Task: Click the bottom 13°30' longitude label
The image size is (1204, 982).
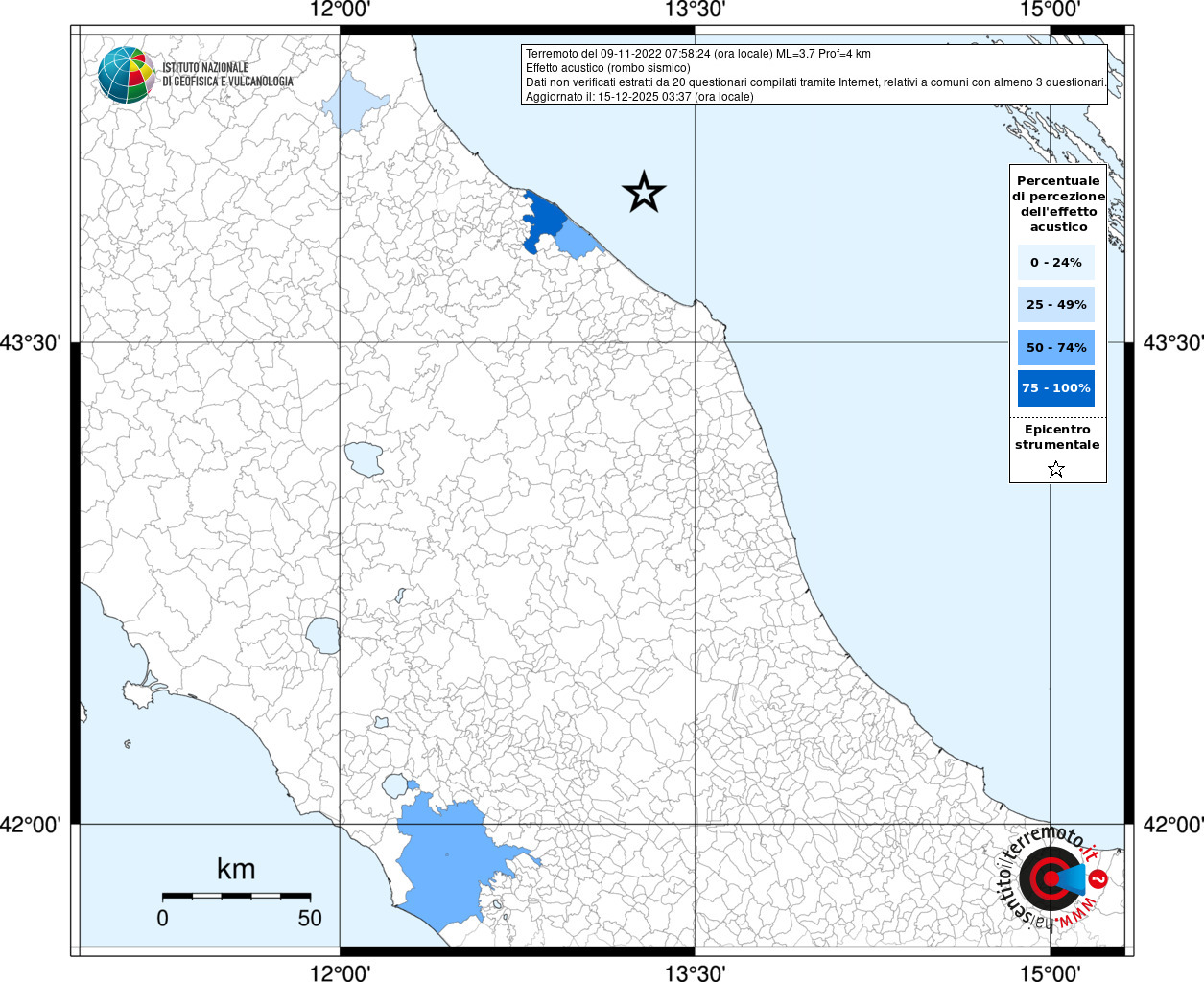Action: pos(695,972)
